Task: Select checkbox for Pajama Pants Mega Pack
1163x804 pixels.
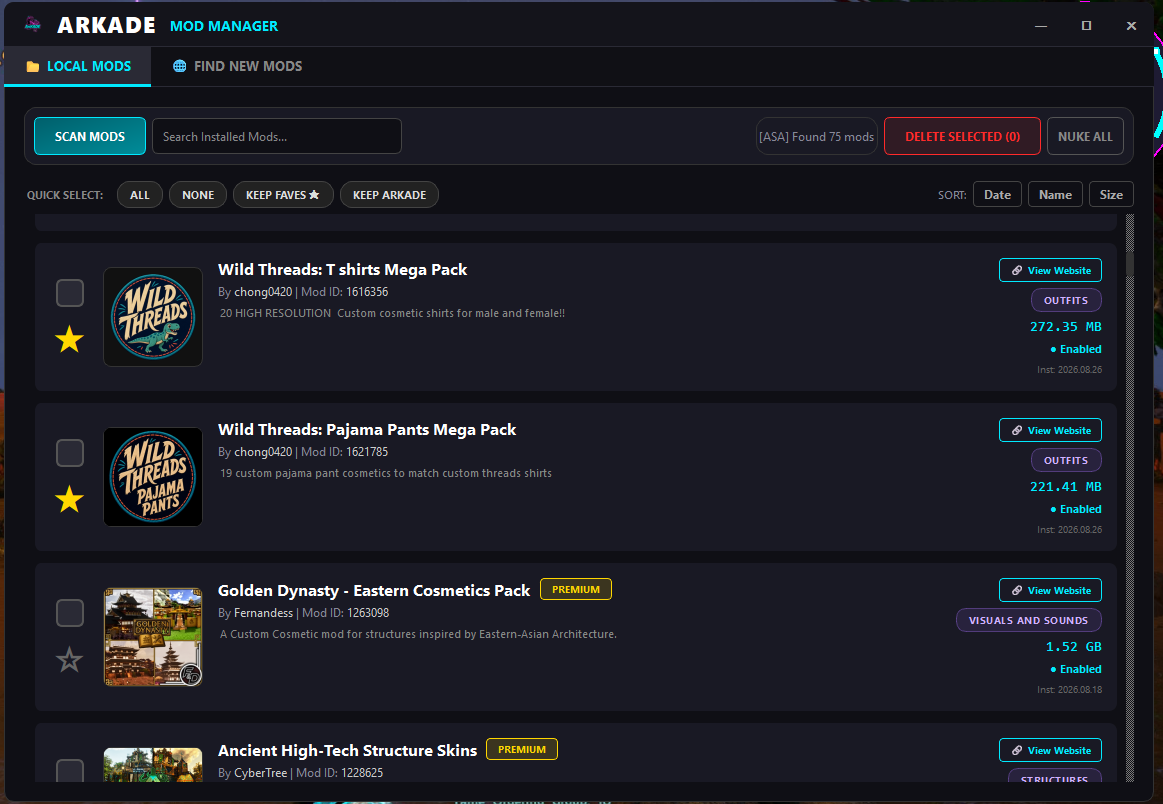Action: coord(70,453)
